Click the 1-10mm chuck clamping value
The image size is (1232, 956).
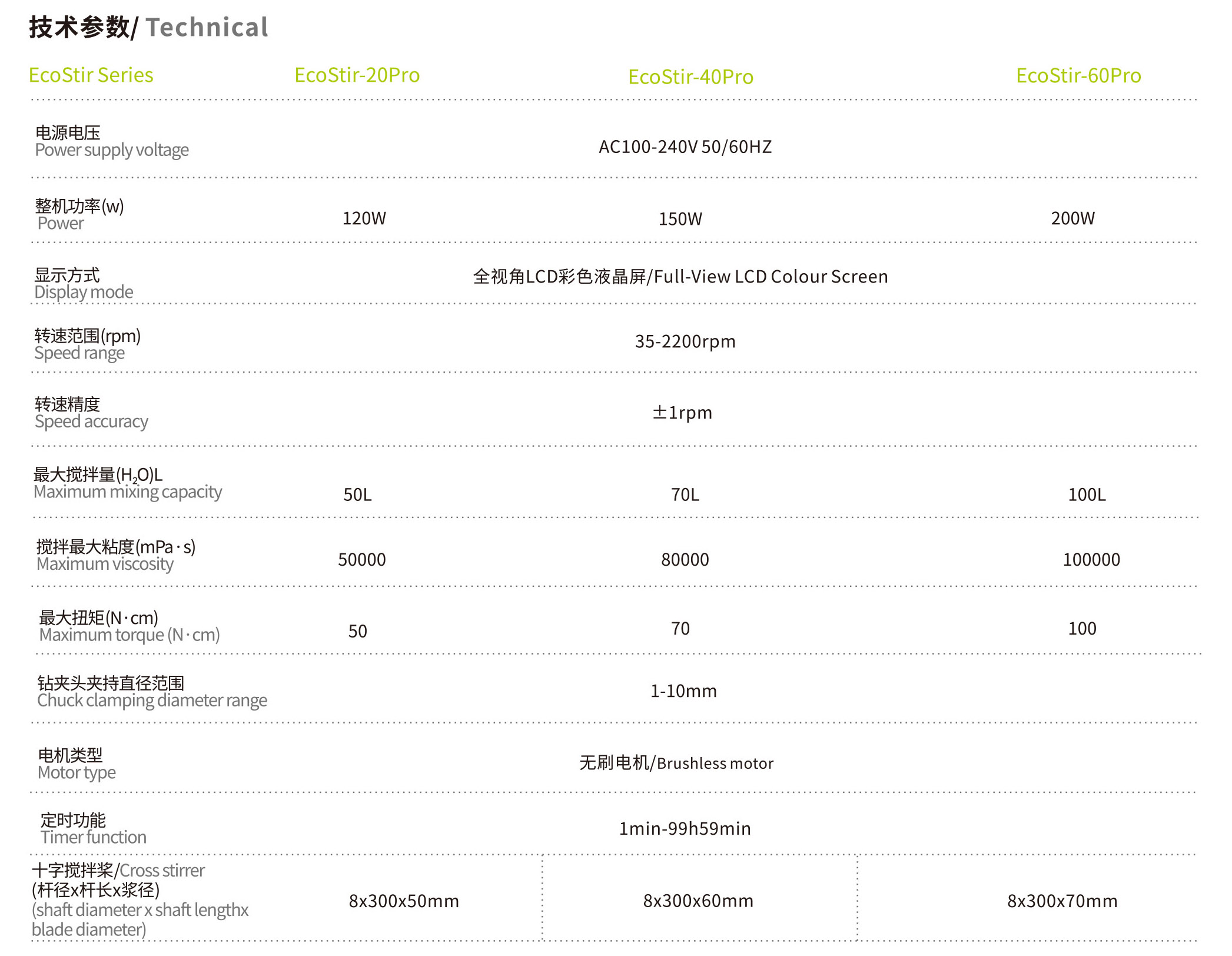(683, 691)
